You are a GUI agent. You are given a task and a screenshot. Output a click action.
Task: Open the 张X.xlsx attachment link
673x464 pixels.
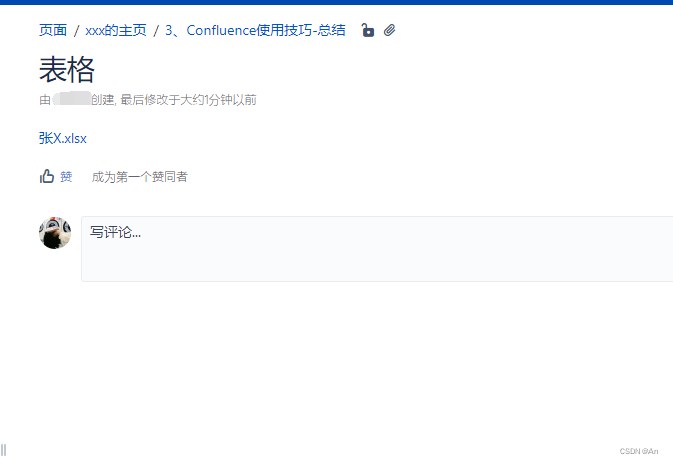(x=63, y=138)
